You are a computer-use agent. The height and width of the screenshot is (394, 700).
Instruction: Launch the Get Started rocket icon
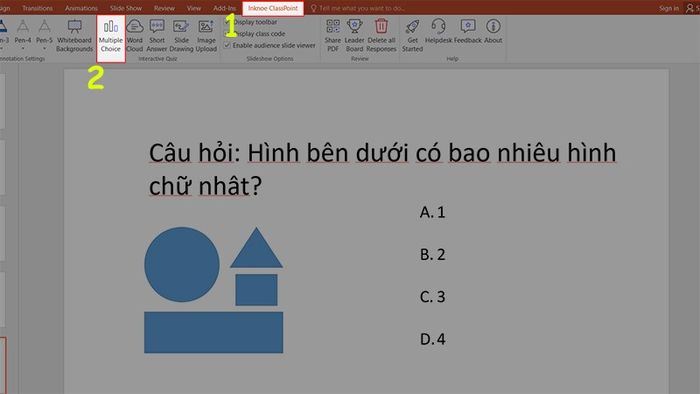(x=412, y=26)
